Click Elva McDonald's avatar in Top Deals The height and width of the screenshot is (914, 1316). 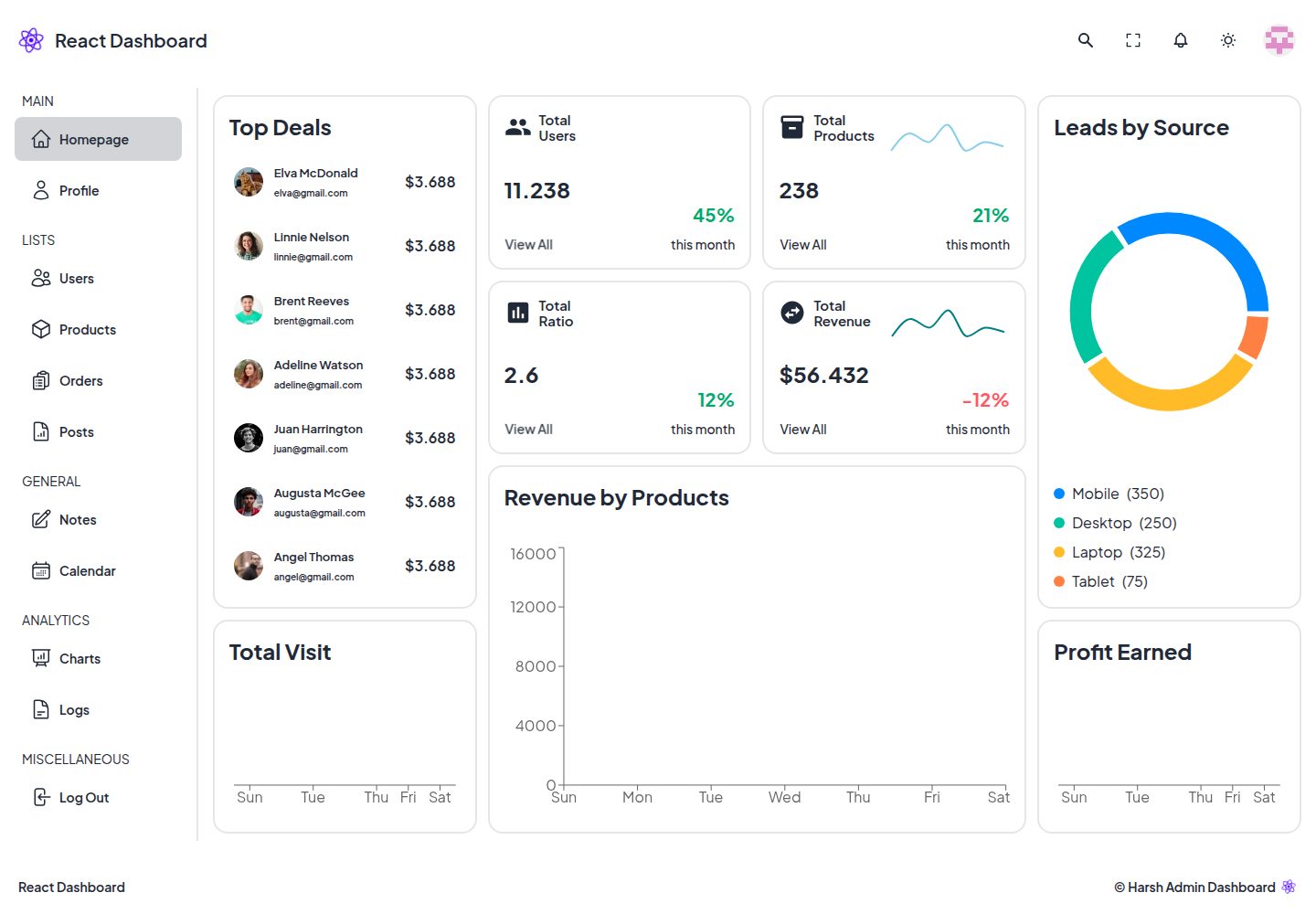pos(249,182)
